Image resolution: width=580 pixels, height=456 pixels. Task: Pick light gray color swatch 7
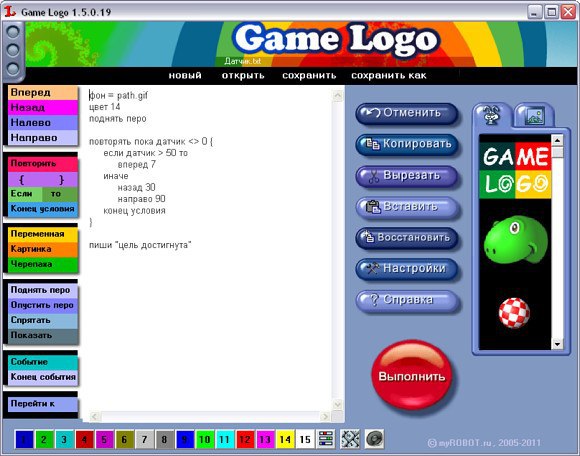pos(144,439)
